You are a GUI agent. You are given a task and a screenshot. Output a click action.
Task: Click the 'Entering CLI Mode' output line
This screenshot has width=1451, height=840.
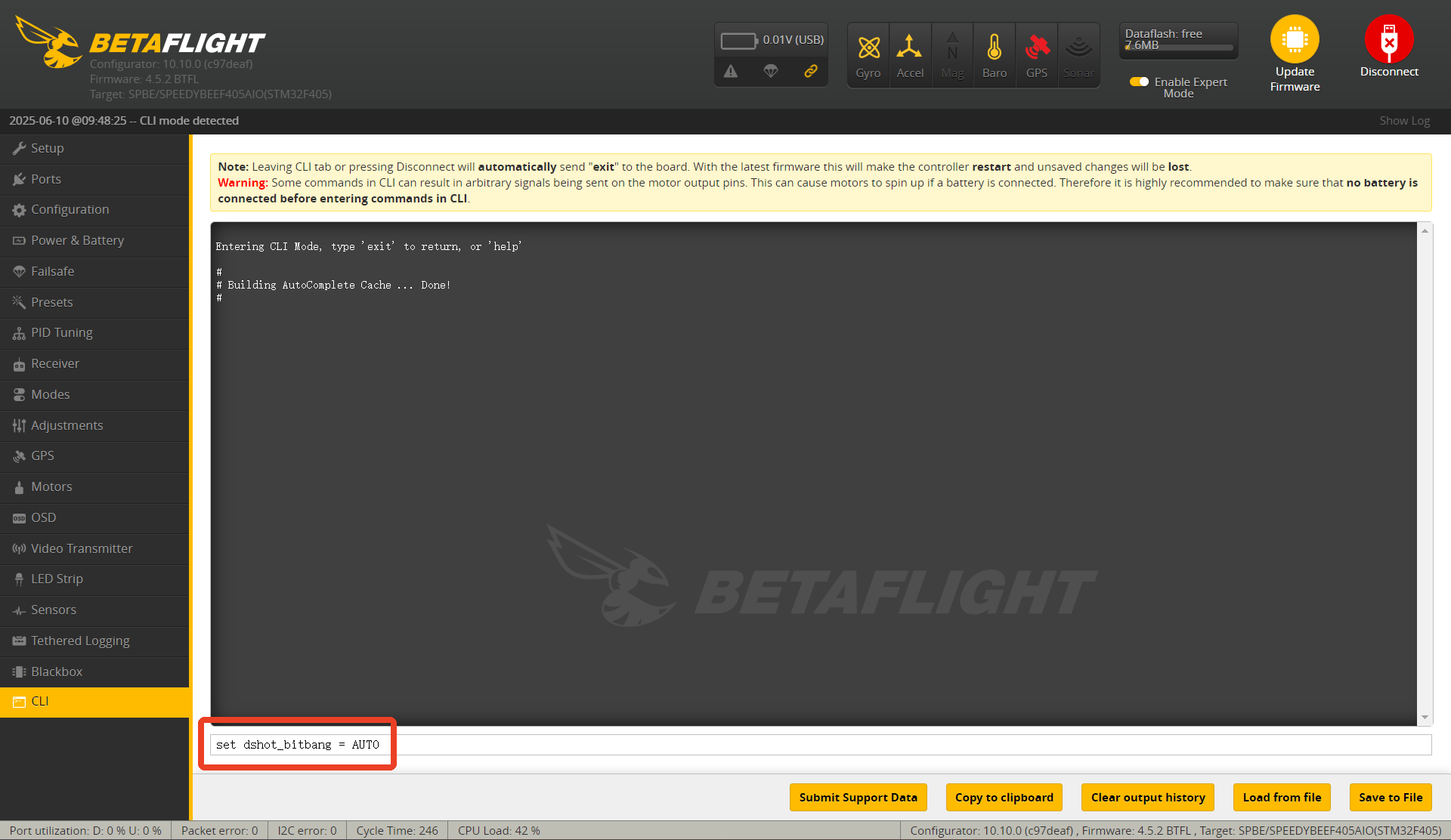click(369, 246)
